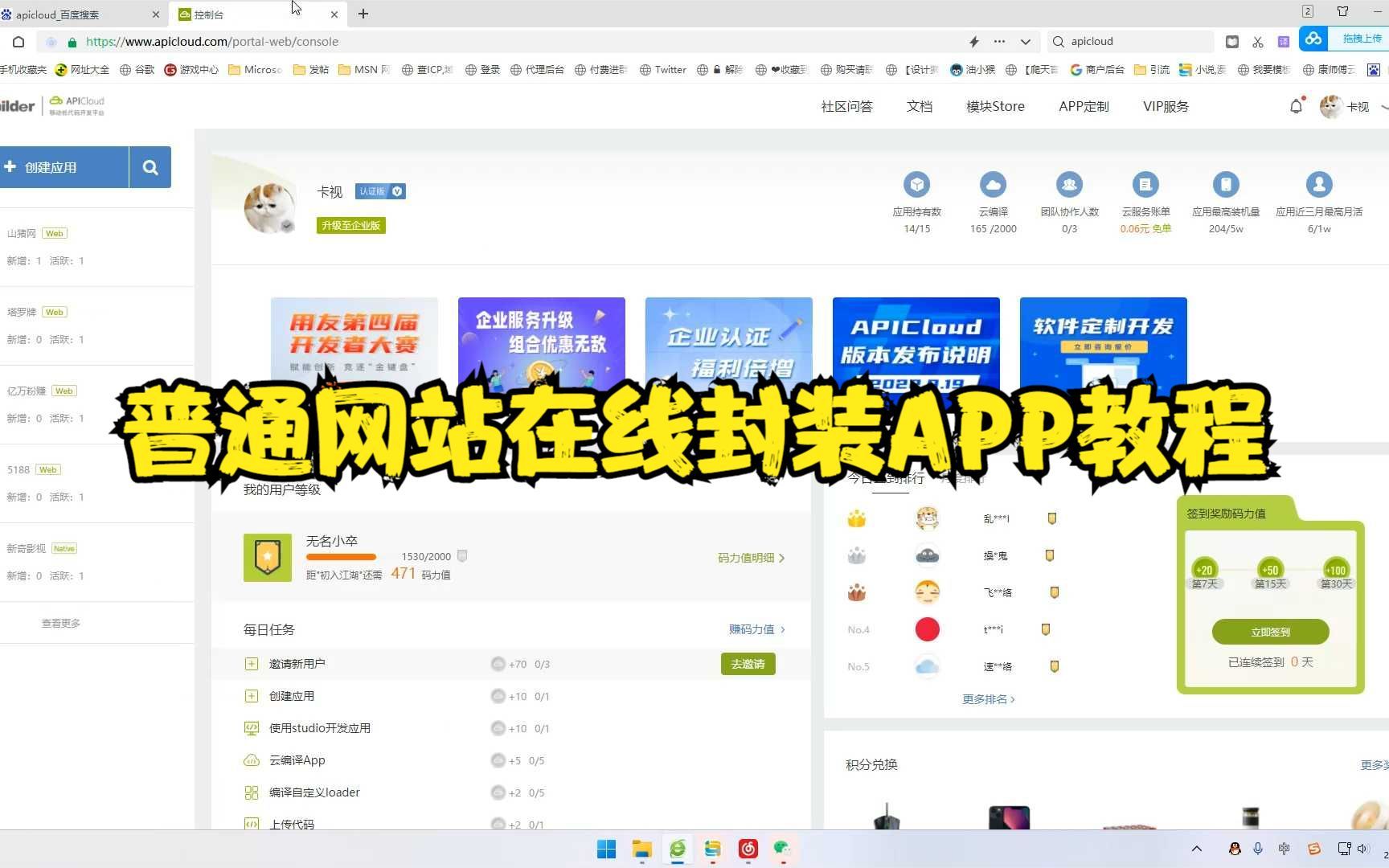Click the orange level progress bar
The width and height of the screenshot is (1389, 868).
[x=341, y=557]
